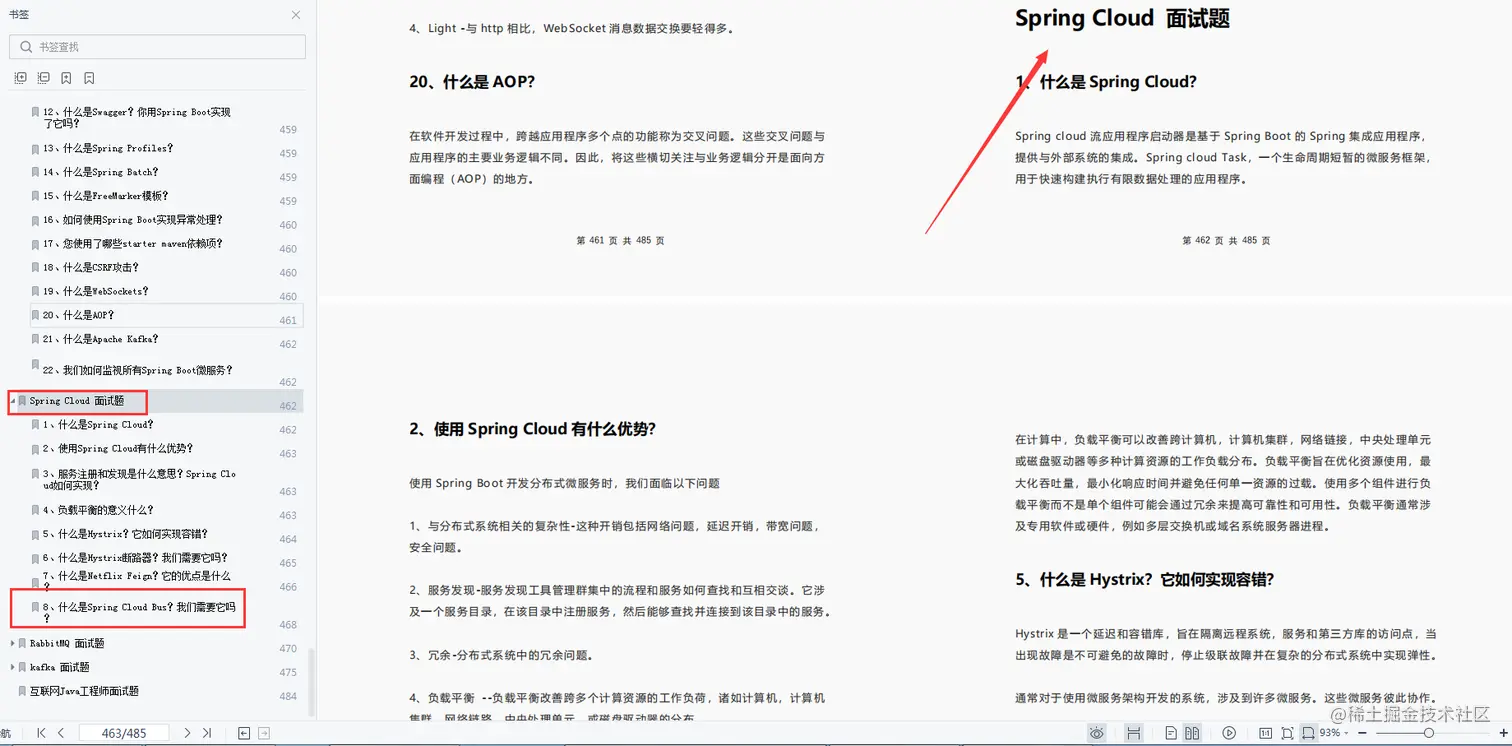The height and width of the screenshot is (746, 1512).
Task: Open the navigation (航) item at bottom left
Action: pyautogui.click(x=8, y=731)
